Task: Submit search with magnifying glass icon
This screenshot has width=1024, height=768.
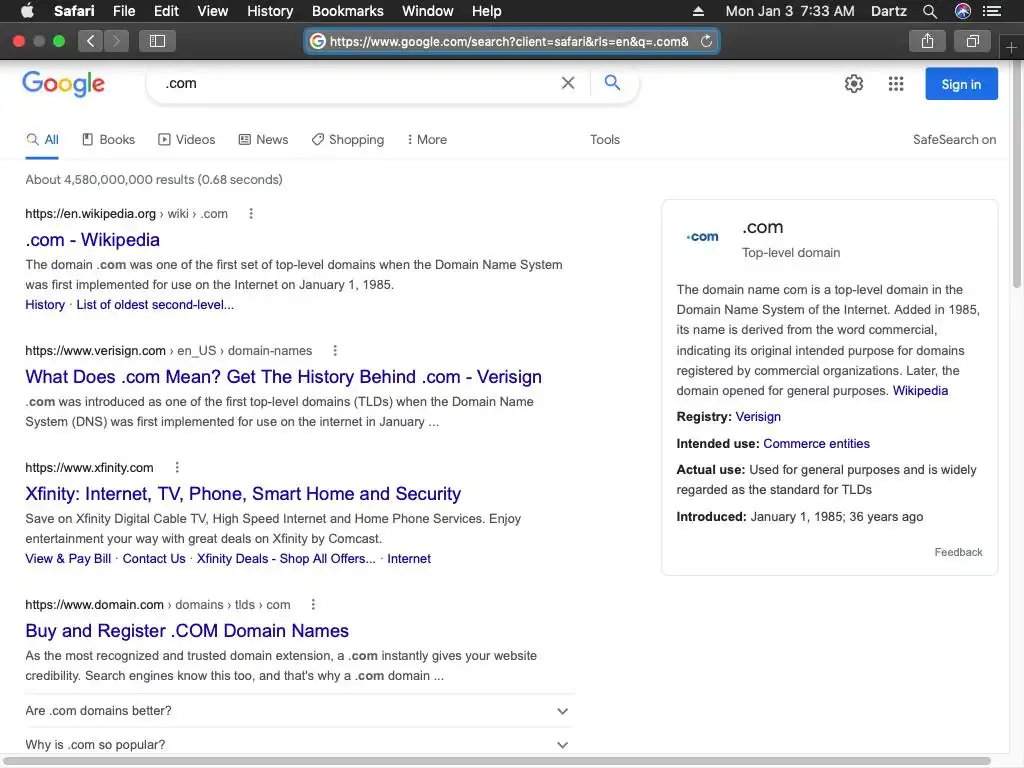Action: [612, 82]
